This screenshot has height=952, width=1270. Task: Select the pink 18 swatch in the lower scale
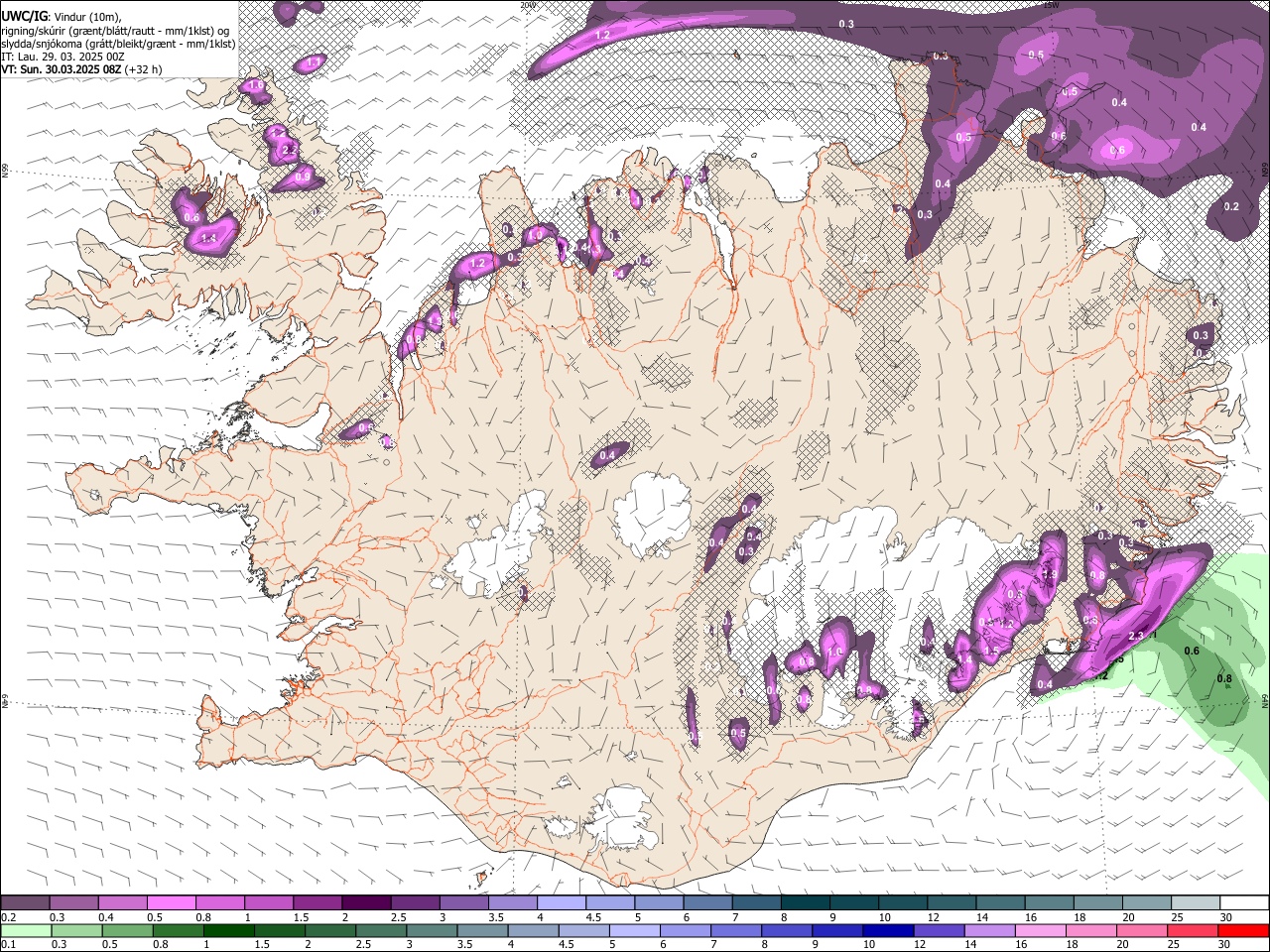pos(1091,930)
